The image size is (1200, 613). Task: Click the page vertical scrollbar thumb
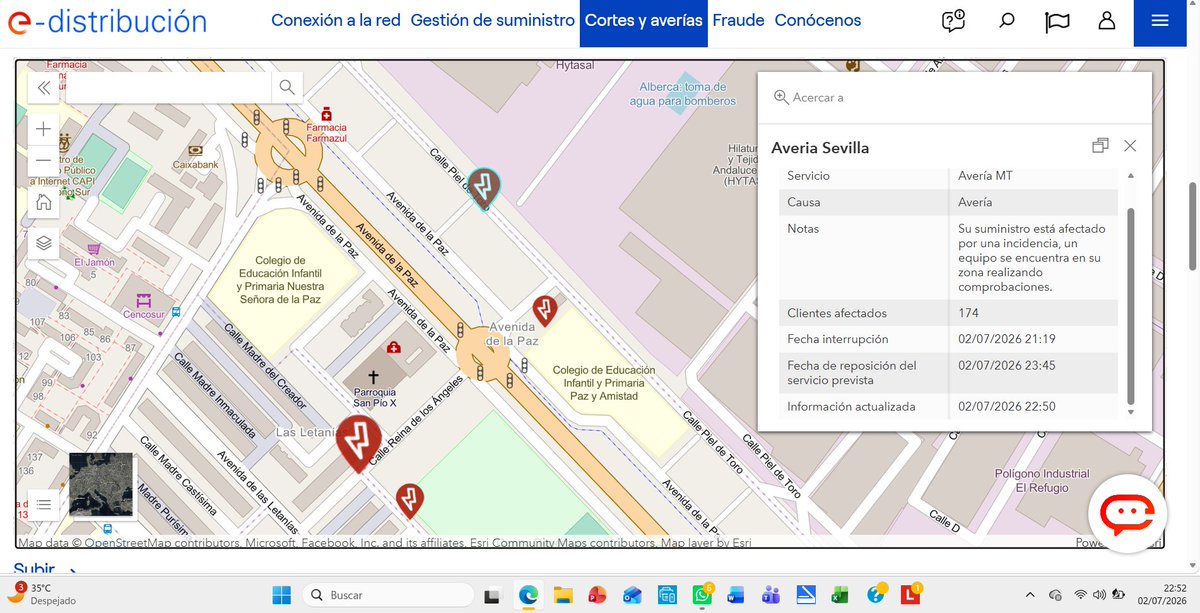point(1192,226)
